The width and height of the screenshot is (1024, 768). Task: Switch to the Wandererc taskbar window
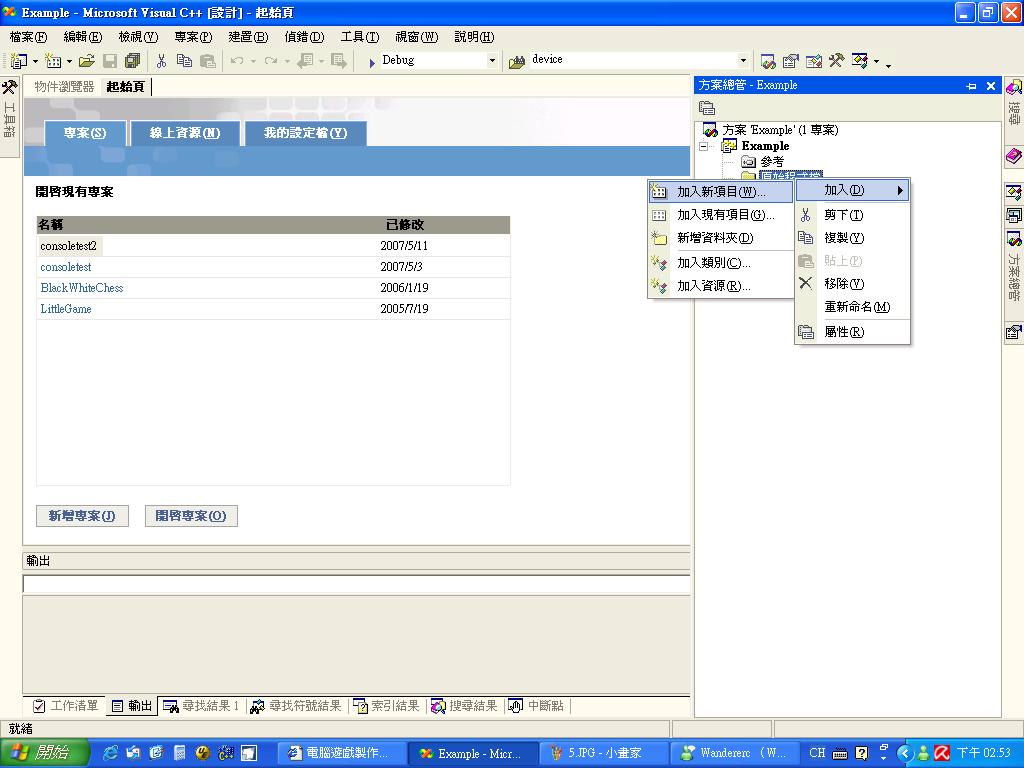pos(736,753)
